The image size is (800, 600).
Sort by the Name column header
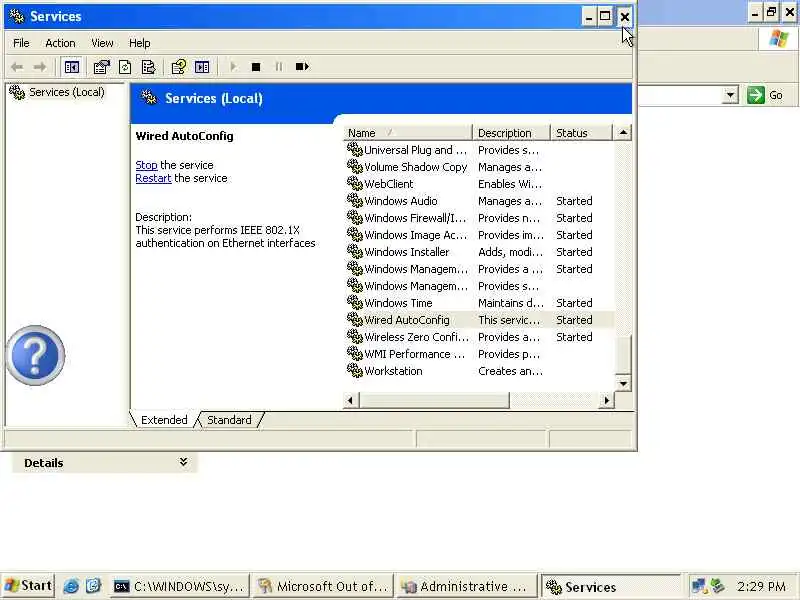(x=408, y=133)
